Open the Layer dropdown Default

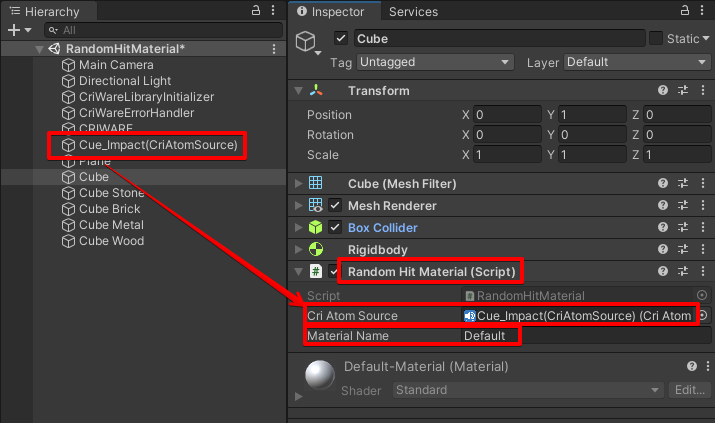point(637,62)
